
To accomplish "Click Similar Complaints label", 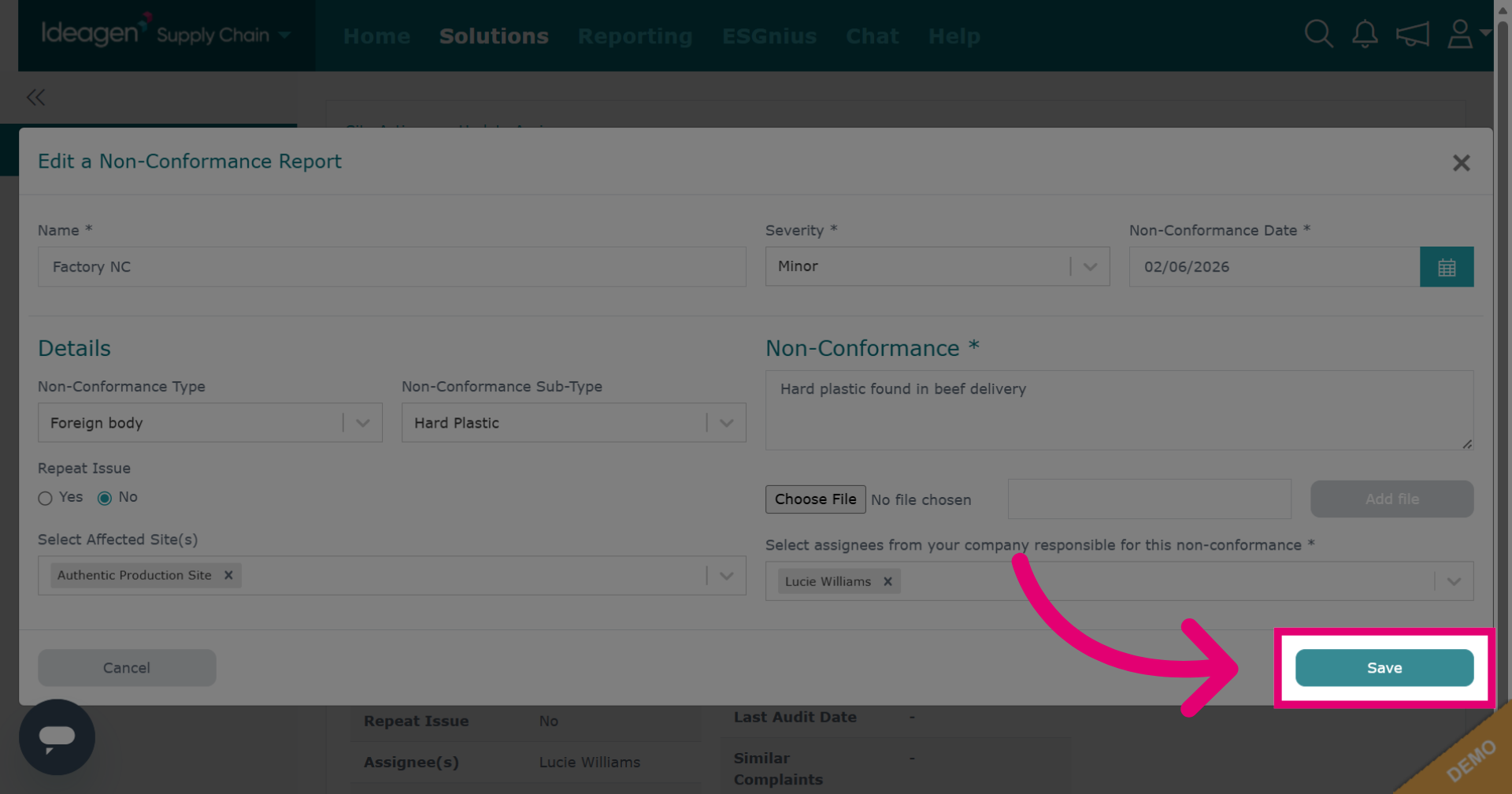I will [778, 769].
